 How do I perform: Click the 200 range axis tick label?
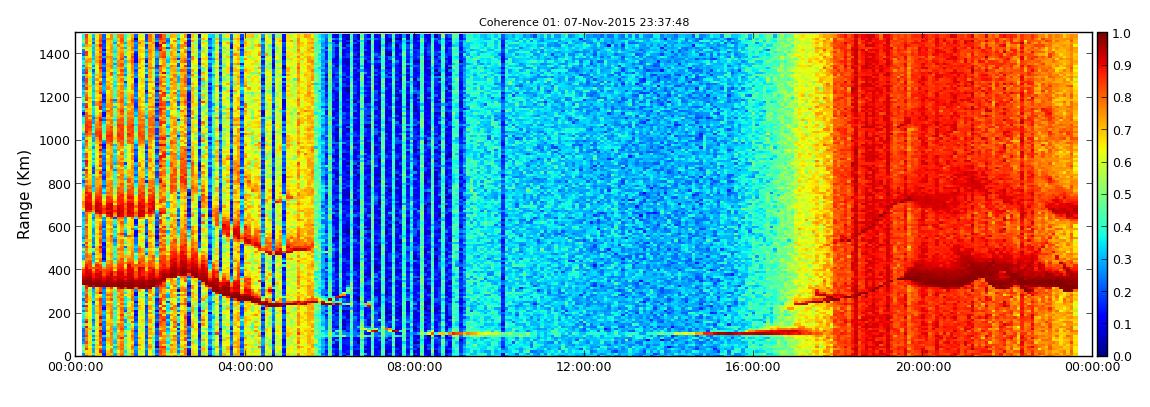pos(60,313)
